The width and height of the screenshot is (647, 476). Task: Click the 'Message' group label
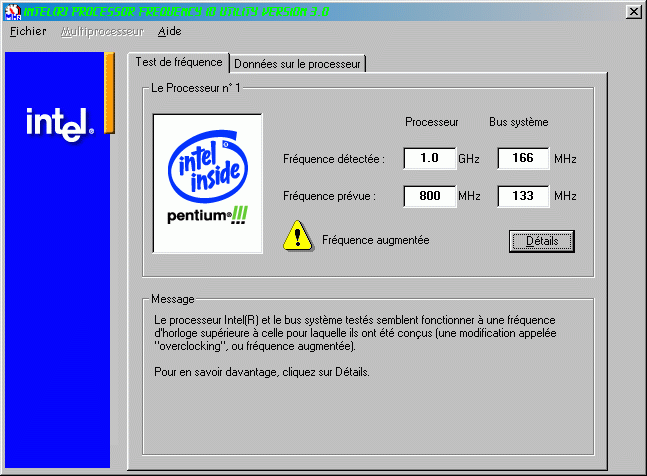pos(172,299)
